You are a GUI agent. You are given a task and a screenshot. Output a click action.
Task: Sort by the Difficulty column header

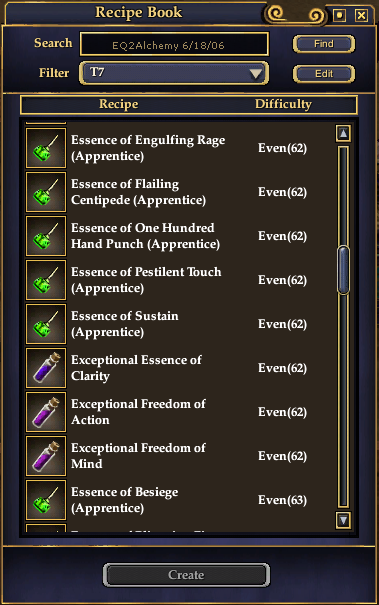click(x=283, y=104)
